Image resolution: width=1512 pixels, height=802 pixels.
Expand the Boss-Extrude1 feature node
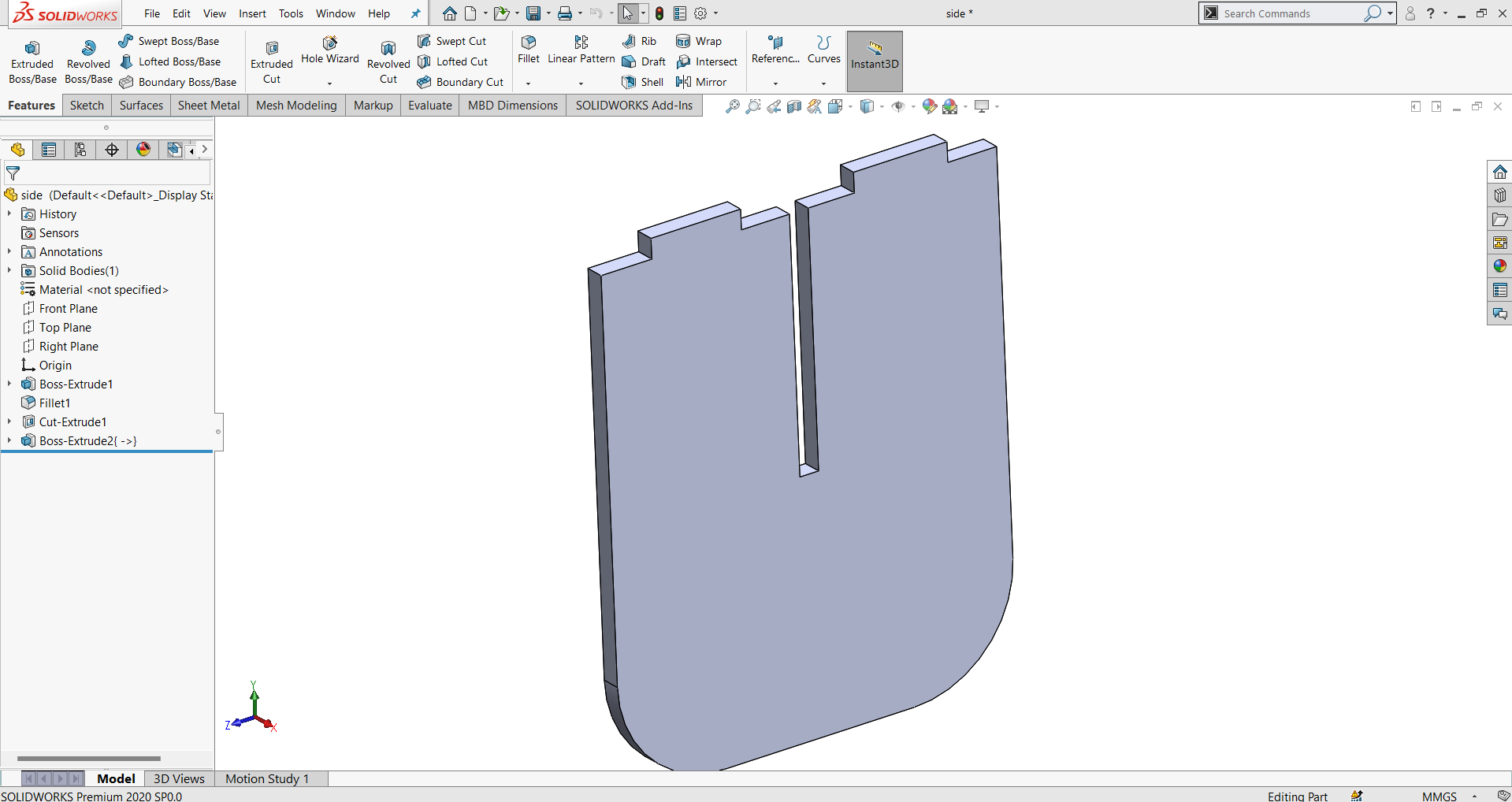[x=9, y=384]
